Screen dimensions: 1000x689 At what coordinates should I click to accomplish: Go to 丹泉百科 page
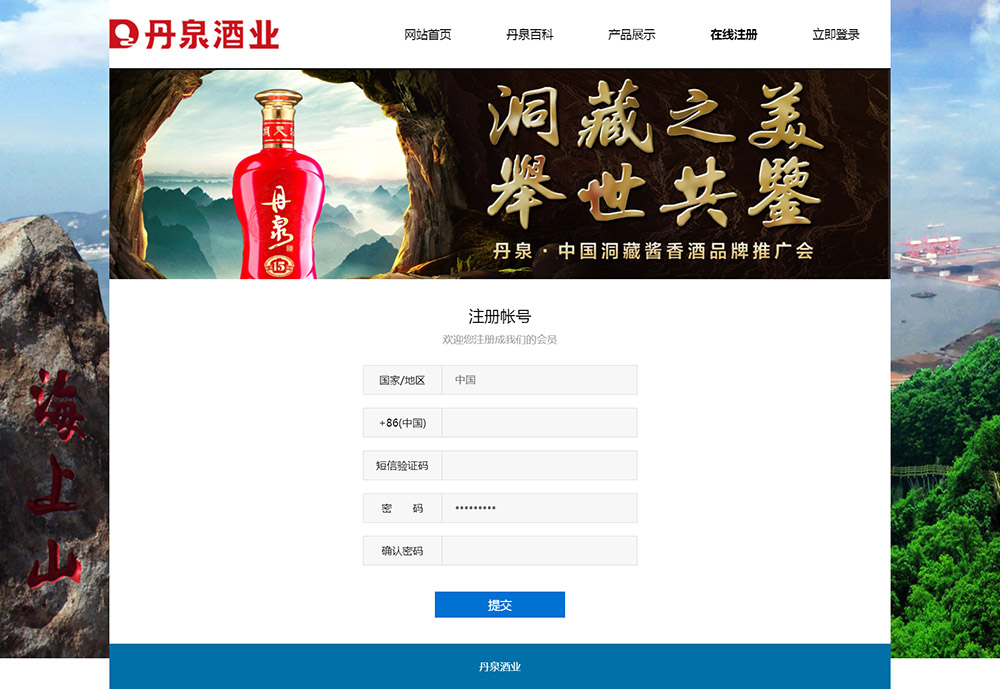click(529, 34)
